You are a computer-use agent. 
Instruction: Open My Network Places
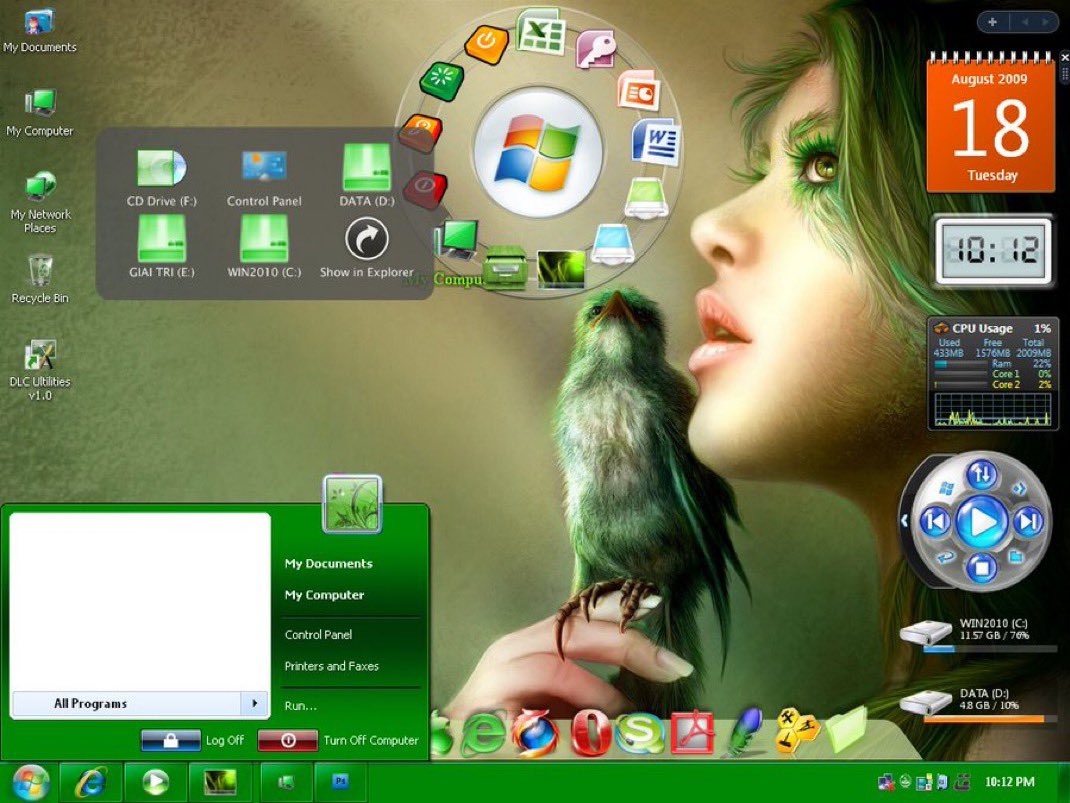pos(40,203)
